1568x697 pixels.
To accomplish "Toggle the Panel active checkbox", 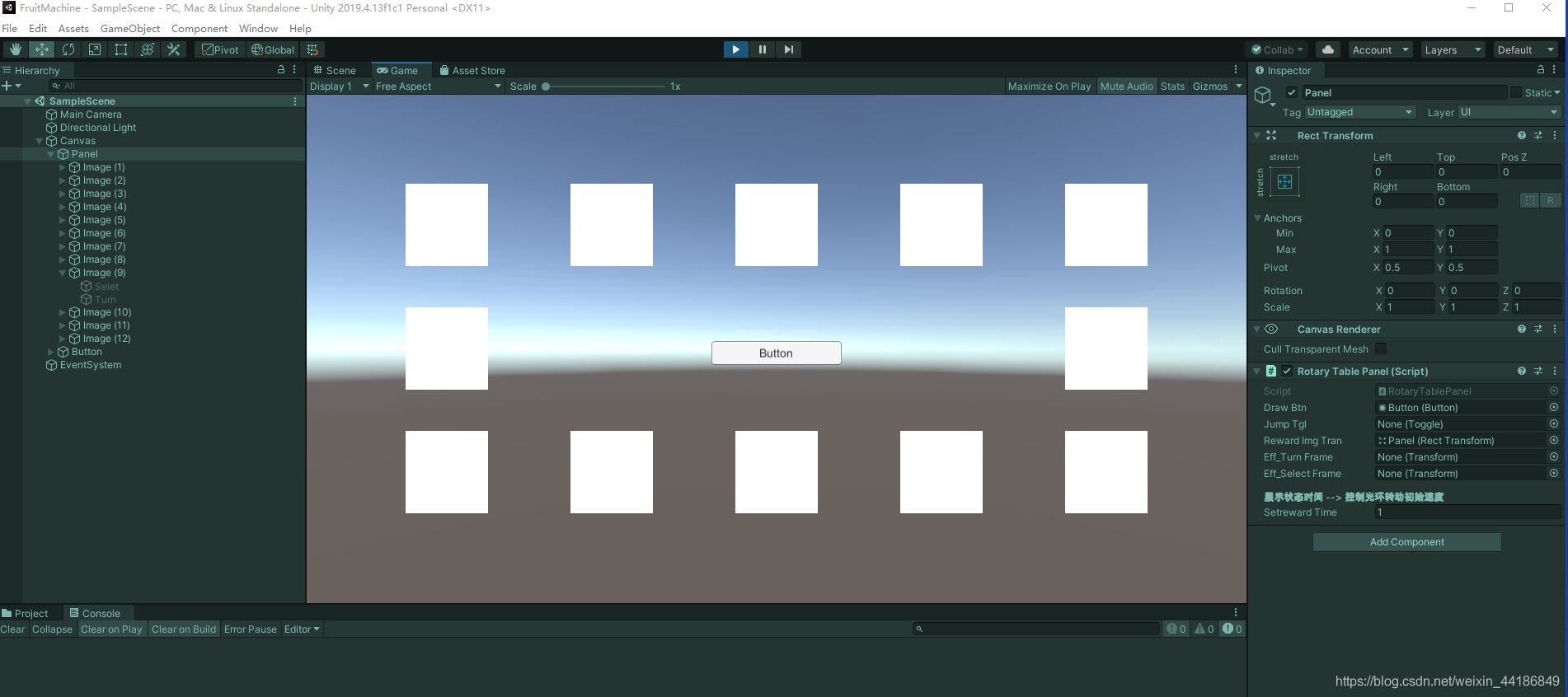I will click(1291, 93).
